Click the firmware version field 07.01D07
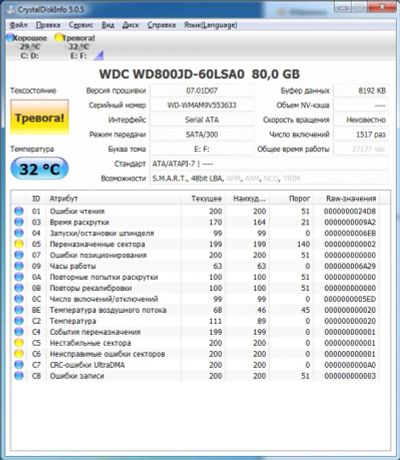Viewport: 400px width, 460px height. (x=202, y=90)
